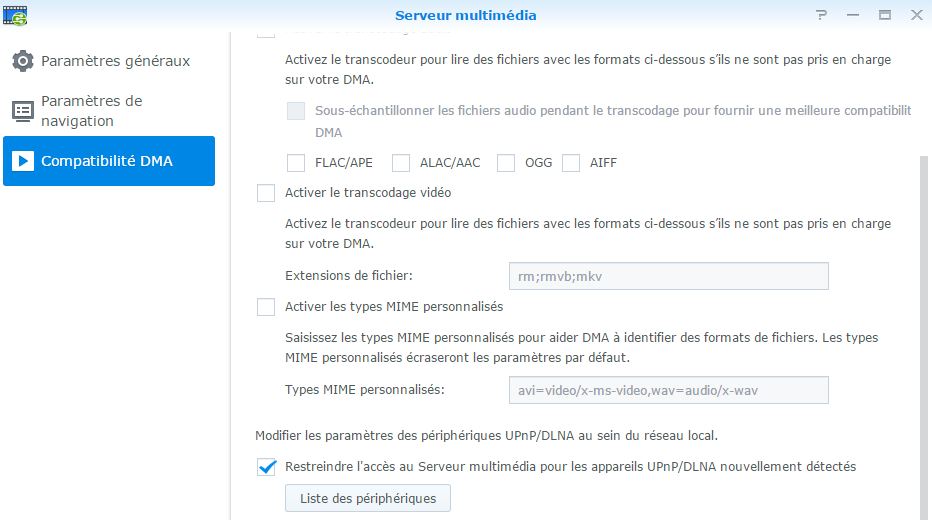Screen dimensions: 932x520
Task: Click the Compatibilité DMA play icon
Action: click(x=23, y=161)
